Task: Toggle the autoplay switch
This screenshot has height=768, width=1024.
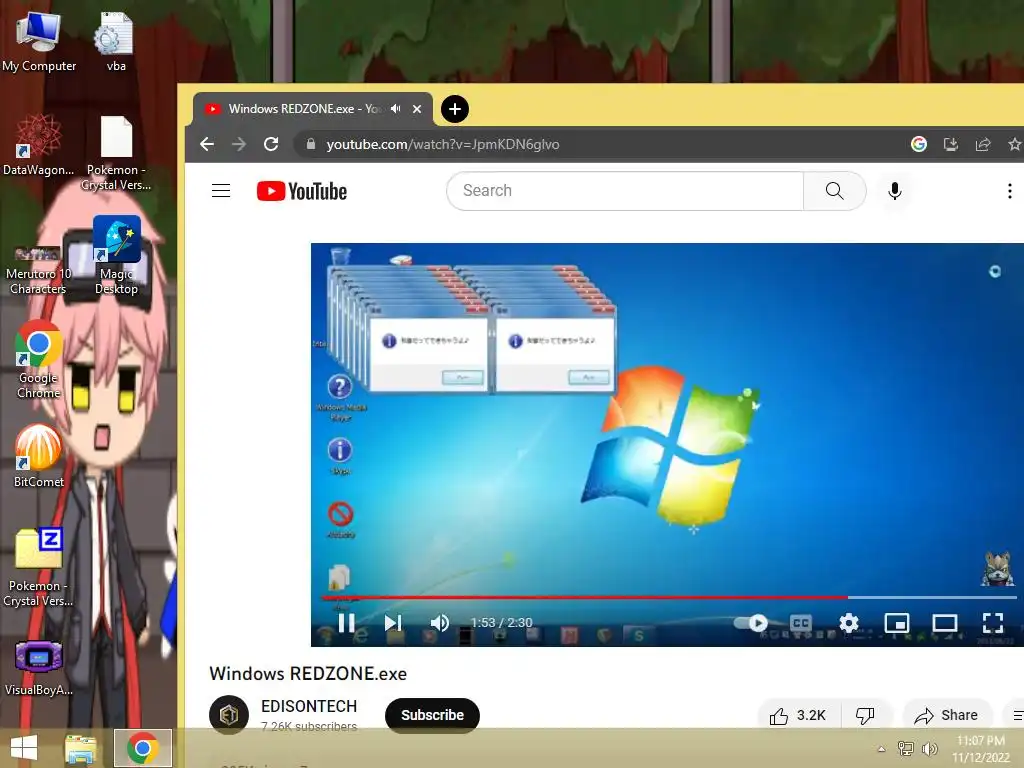Action: [751, 623]
